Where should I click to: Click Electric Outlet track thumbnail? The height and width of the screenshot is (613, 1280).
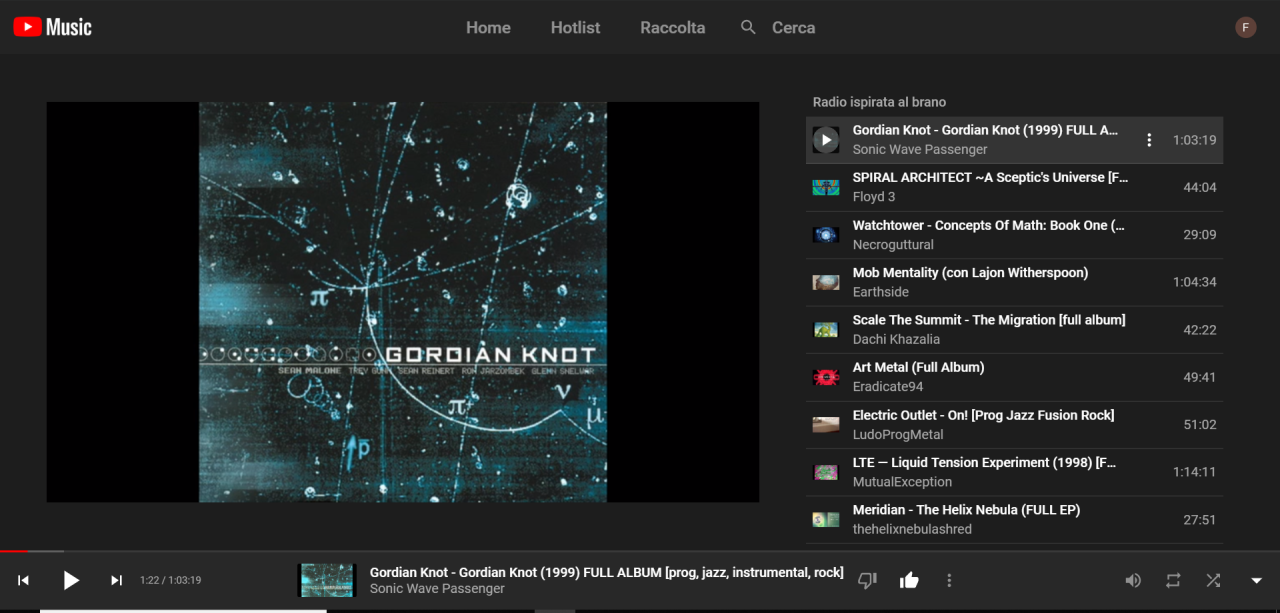[826, 425]
